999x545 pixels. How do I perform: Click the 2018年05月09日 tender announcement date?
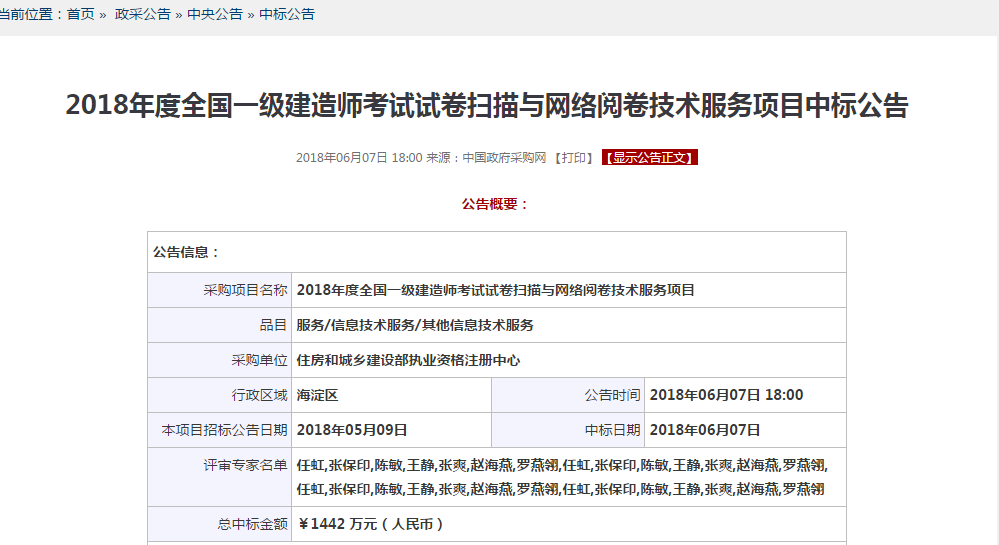(352, 430)
